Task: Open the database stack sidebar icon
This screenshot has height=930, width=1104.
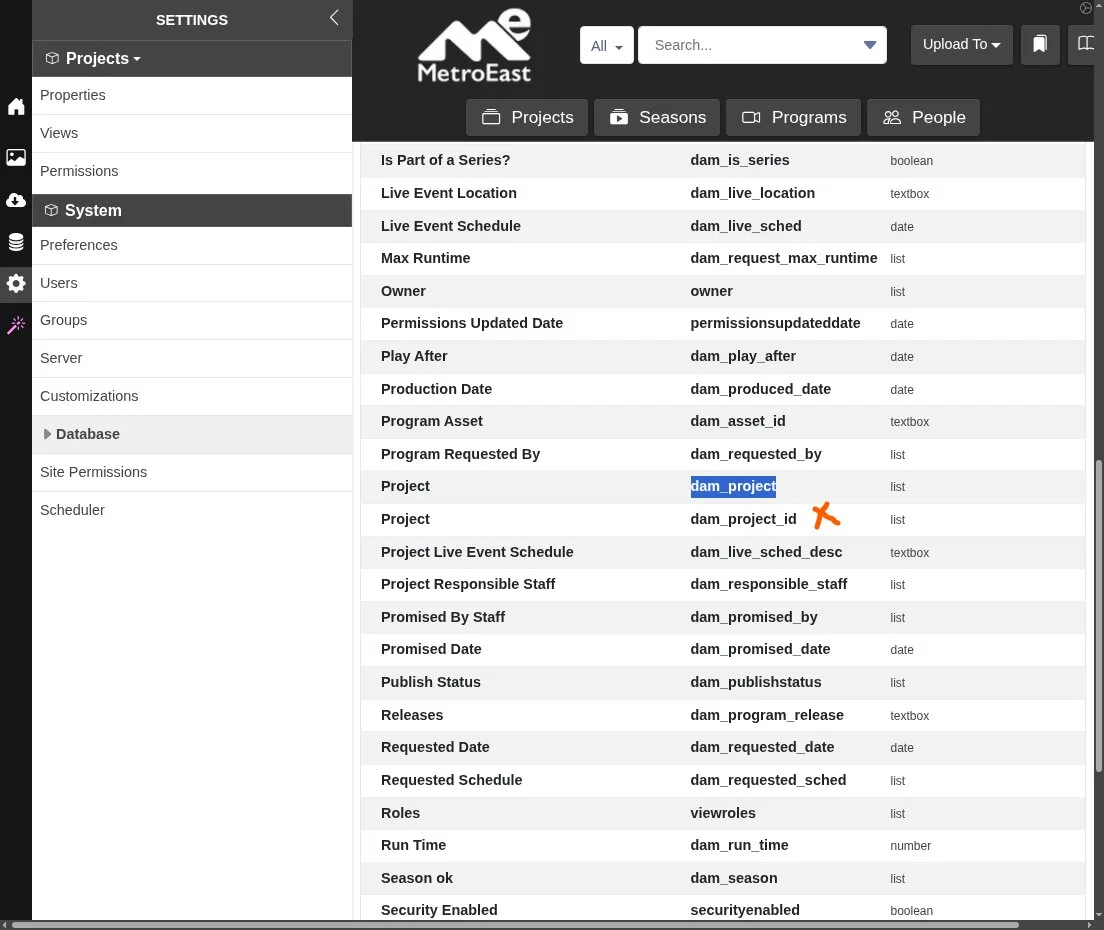Action: pyautogui.click(x=16, y=242)
